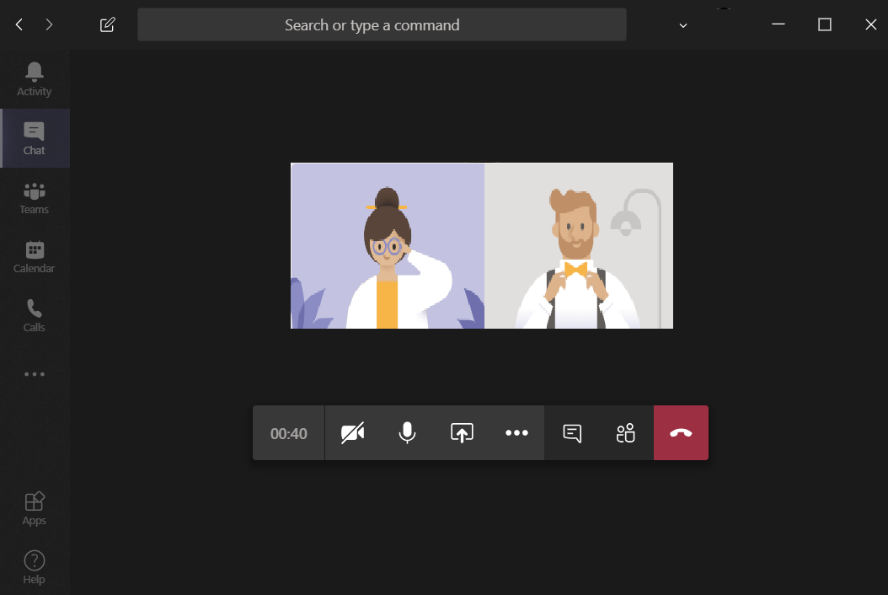Viewport: 888px width, 595px height.
Task: Click the search or command box
Action: click(382, 24)
